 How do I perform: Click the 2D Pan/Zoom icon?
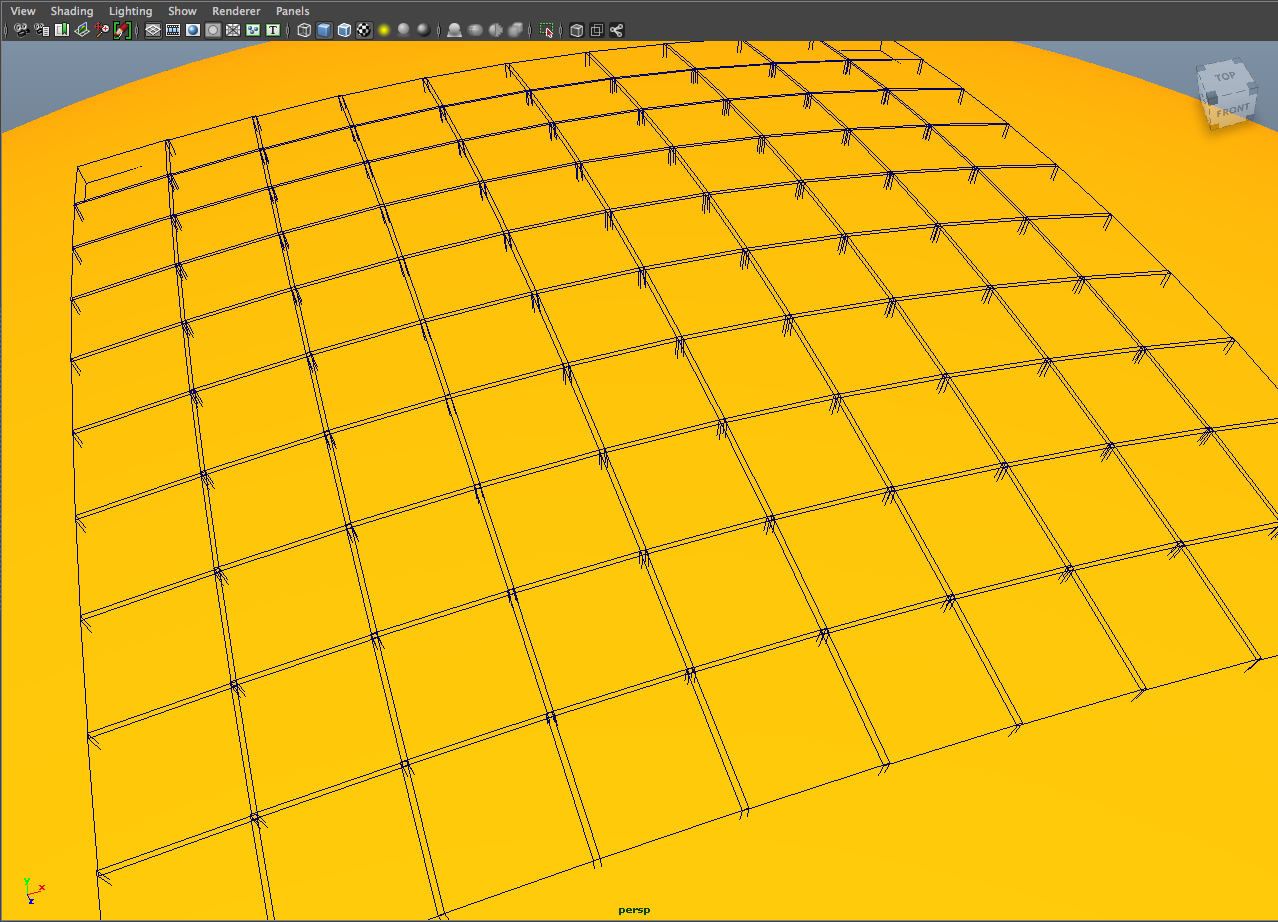102,30
